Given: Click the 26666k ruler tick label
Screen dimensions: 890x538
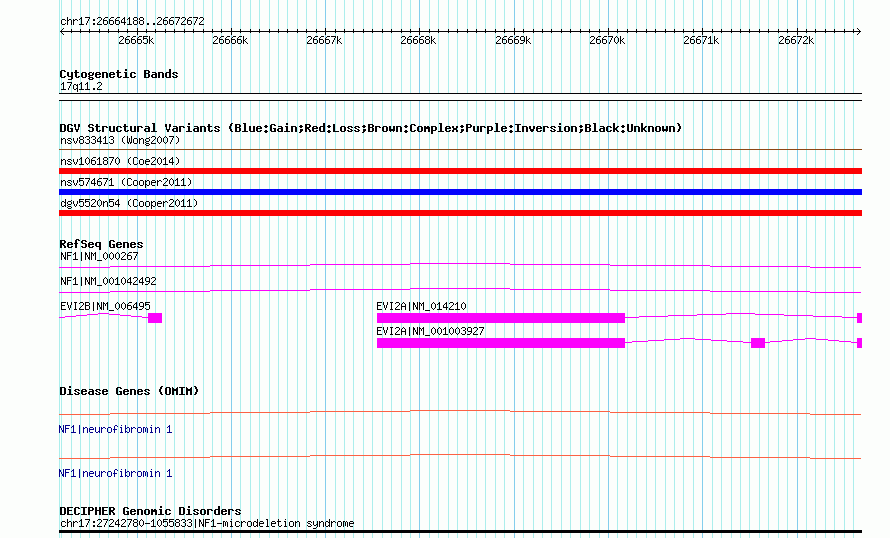Looking at the screenshot, I should (x=230, y=40).
